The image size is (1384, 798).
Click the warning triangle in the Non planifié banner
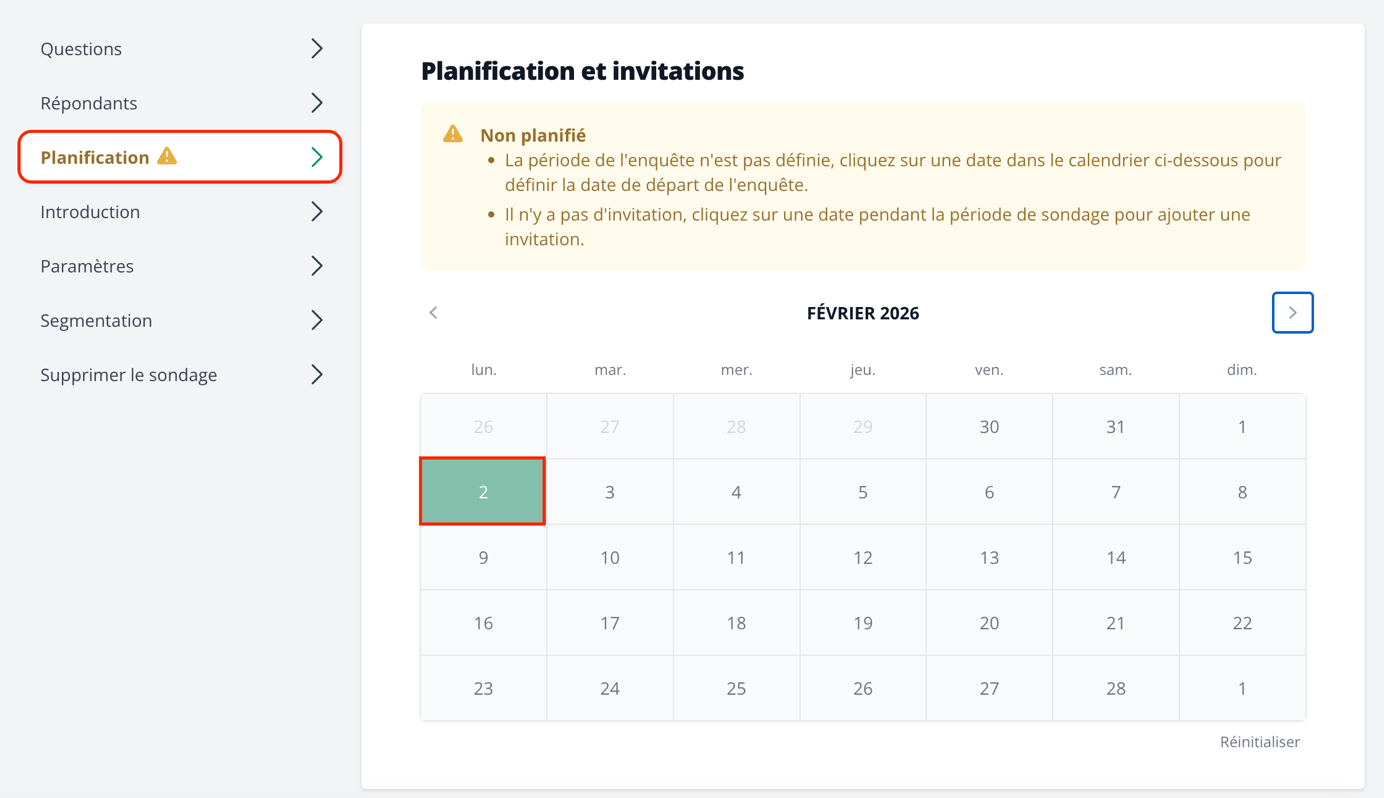[452, 132]
